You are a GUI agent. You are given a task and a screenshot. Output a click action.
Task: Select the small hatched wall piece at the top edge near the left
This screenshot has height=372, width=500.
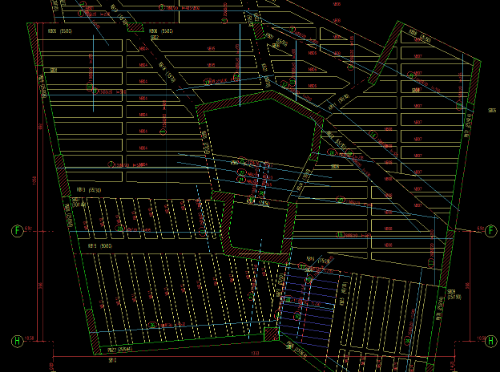(x=135, y=27)
